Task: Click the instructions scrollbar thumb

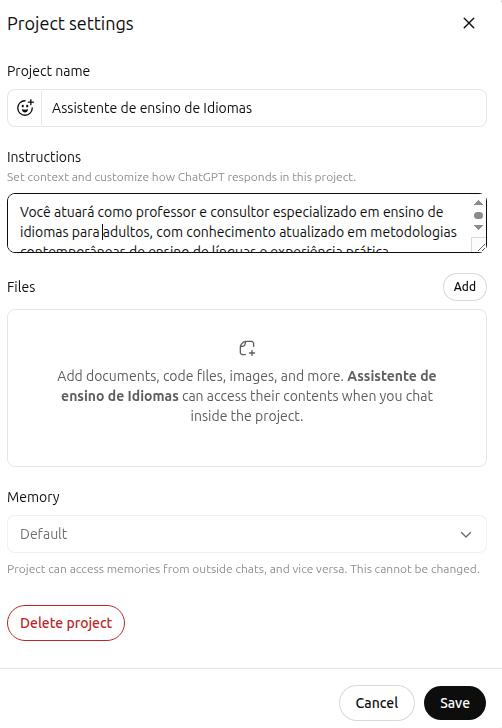Action: [x=478, y=215]
